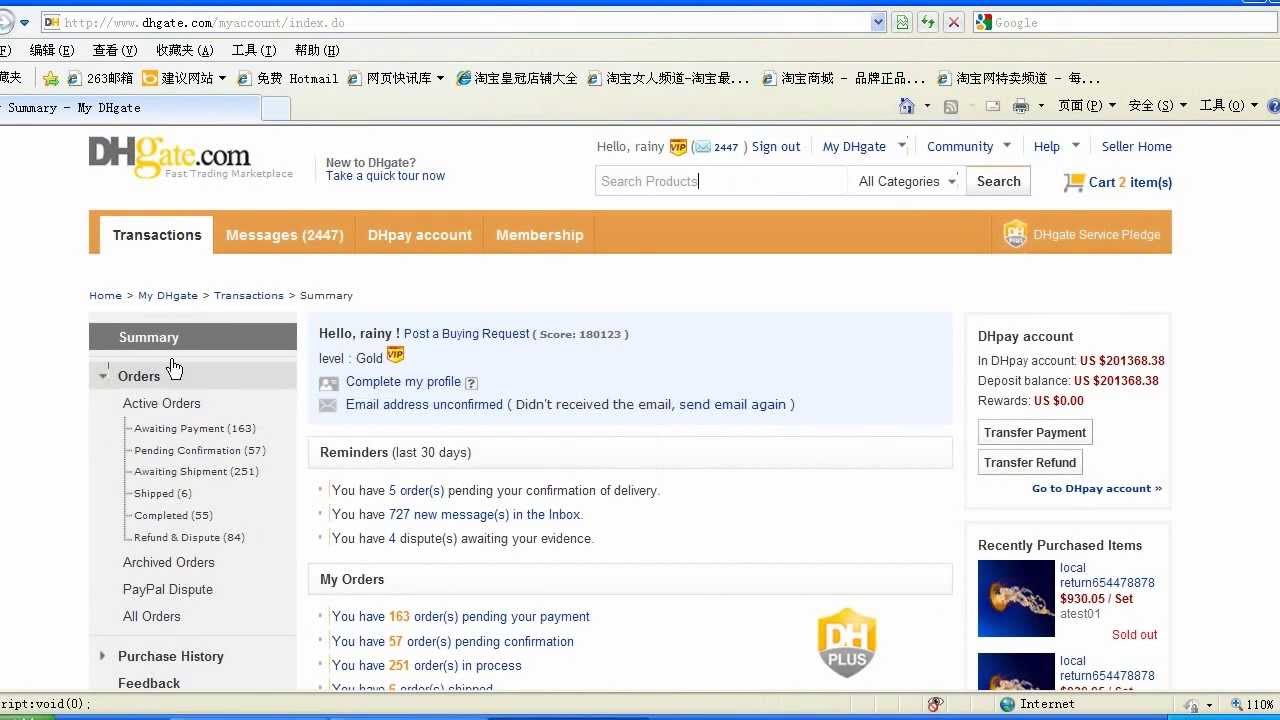This screenshot has height=720, width=1280.
Task: Expand the Purchase History section arrow
Action: pos(102,656)
